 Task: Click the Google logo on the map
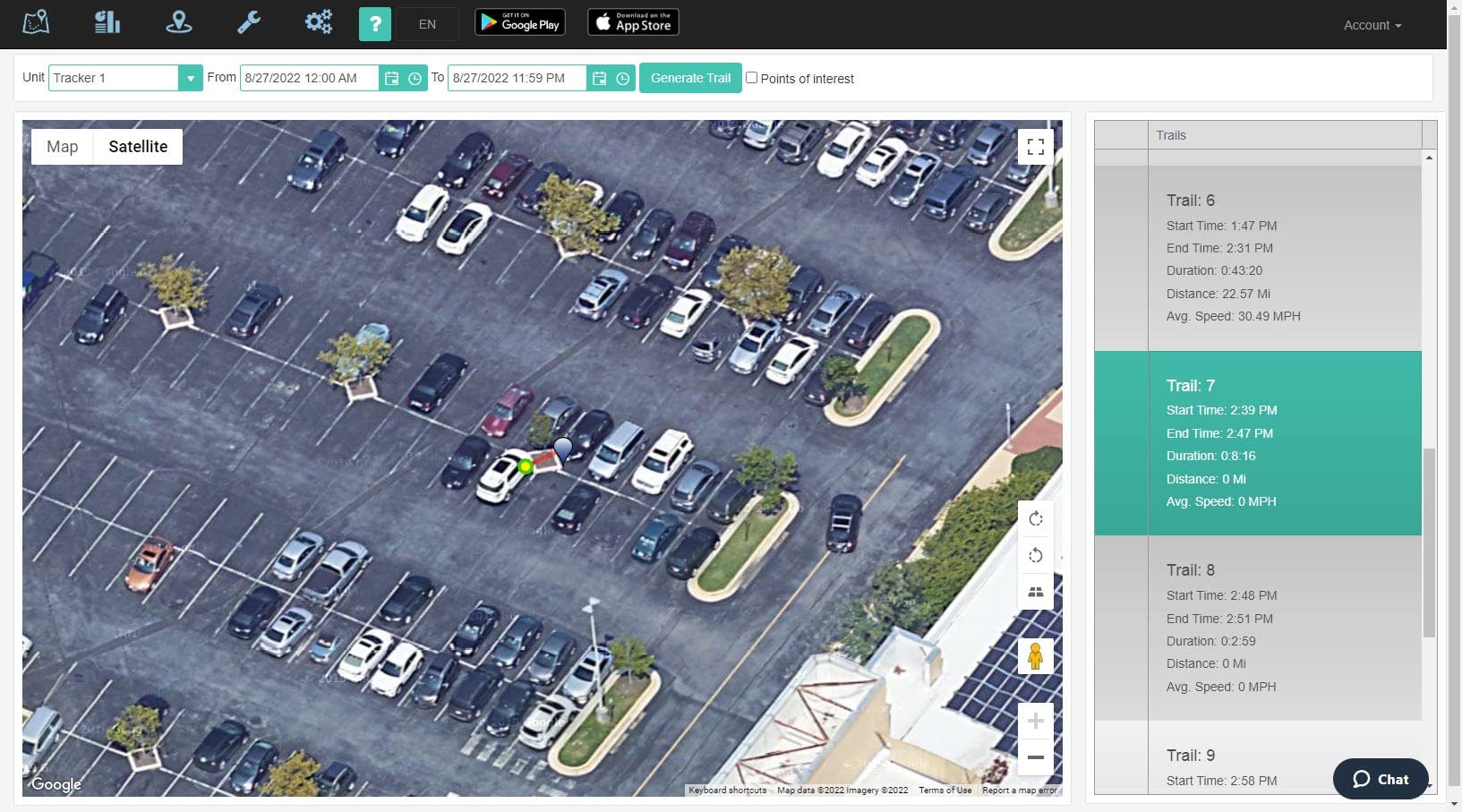pos(56,784)
